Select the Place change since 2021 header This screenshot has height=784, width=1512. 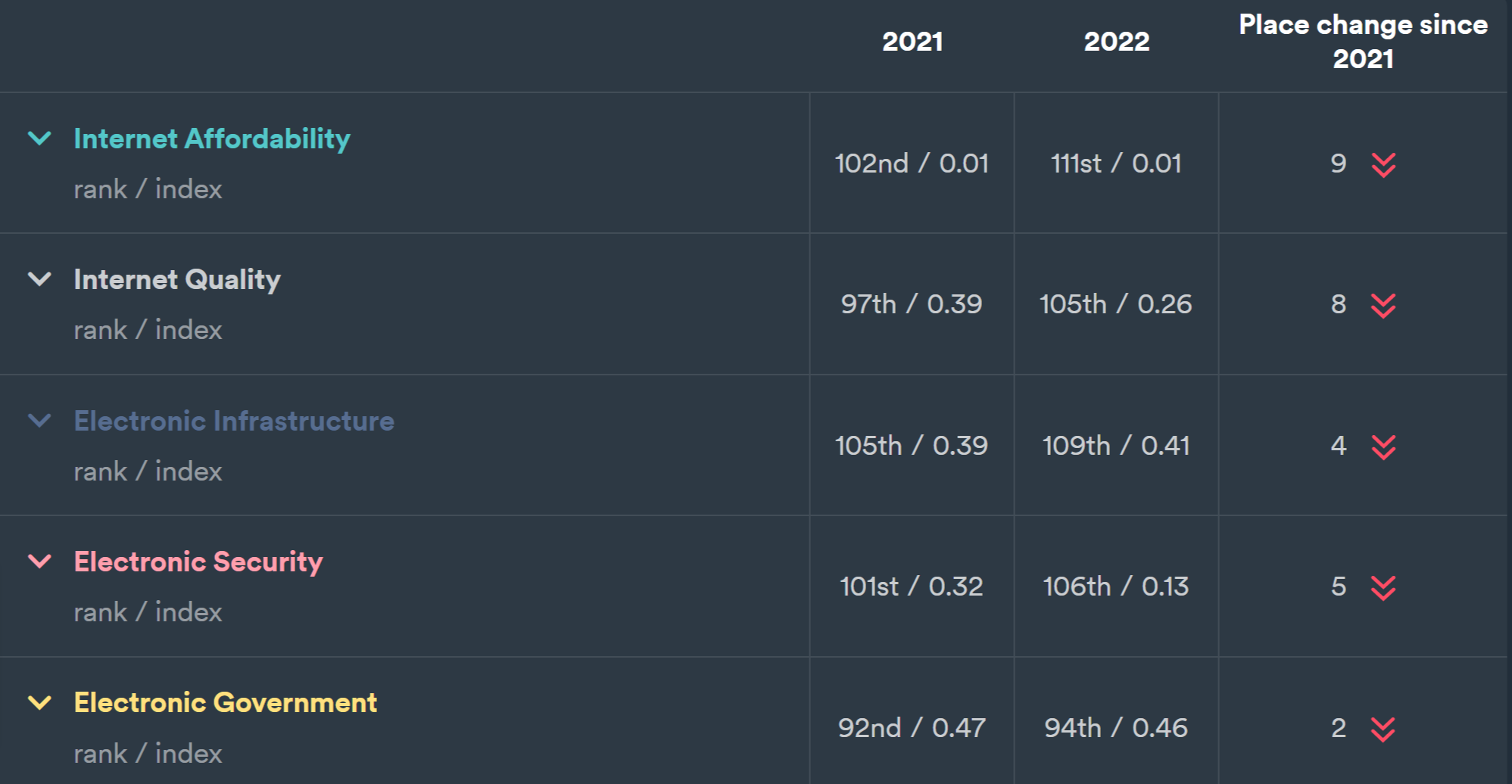(x=1363, y=42)
